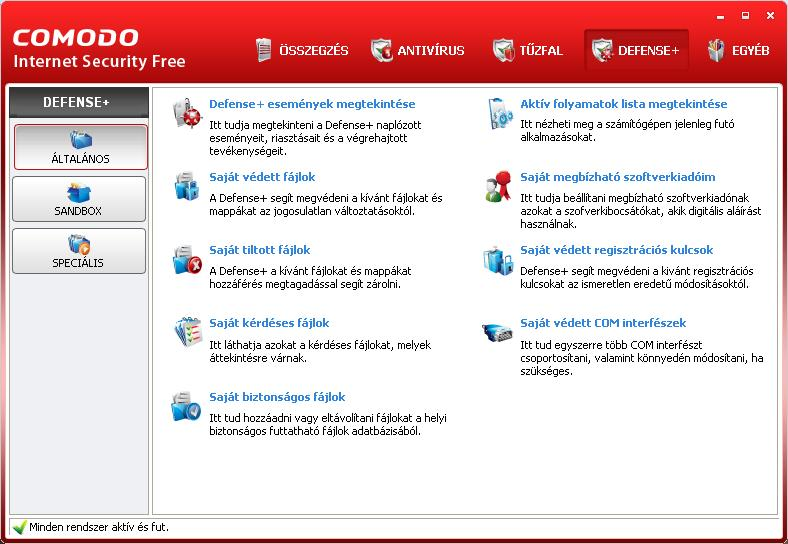This screenshot has height=544, width=788.
Task: Click the Antivírus shield icon
Action: point(381,50)
